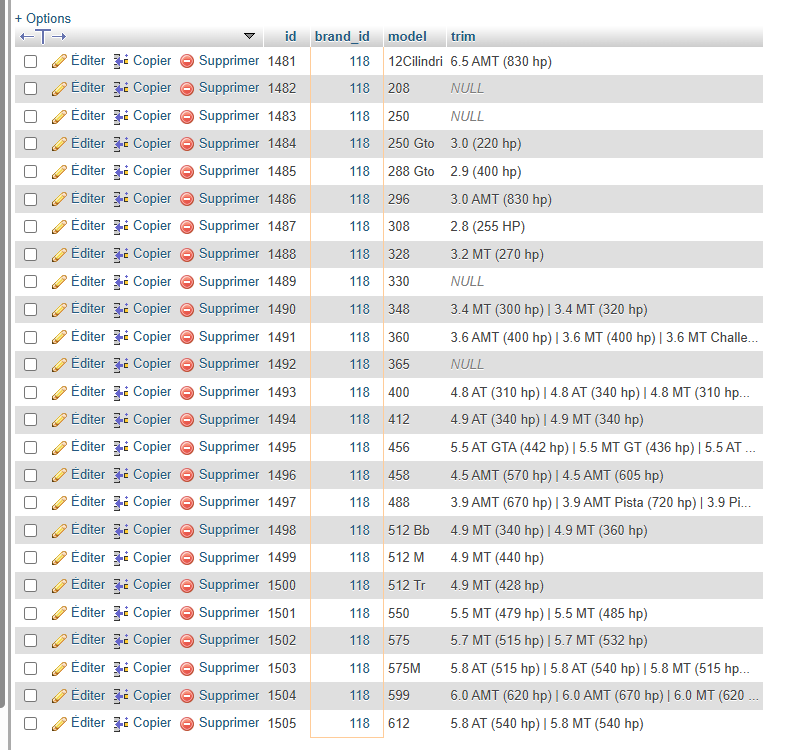Select the checkbox for row 1495
Screen dimensions: 794x750
pyautogui.click(x=31, y=447)
